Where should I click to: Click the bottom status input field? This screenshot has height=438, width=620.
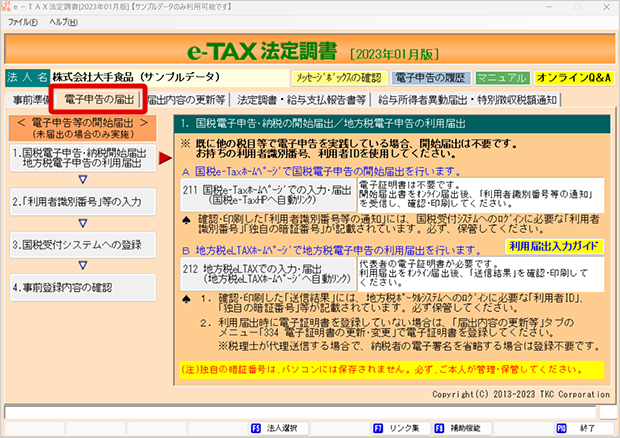pos(300,412)
